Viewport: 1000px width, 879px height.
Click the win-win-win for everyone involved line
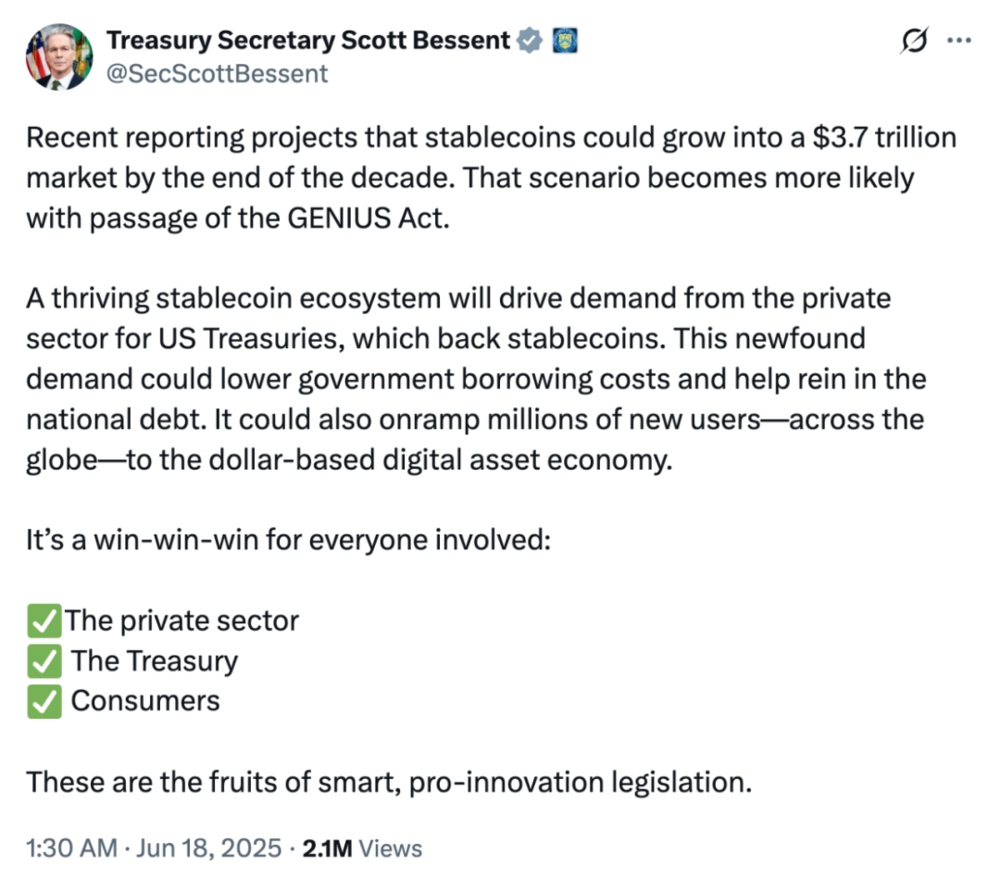coord(288,541)
